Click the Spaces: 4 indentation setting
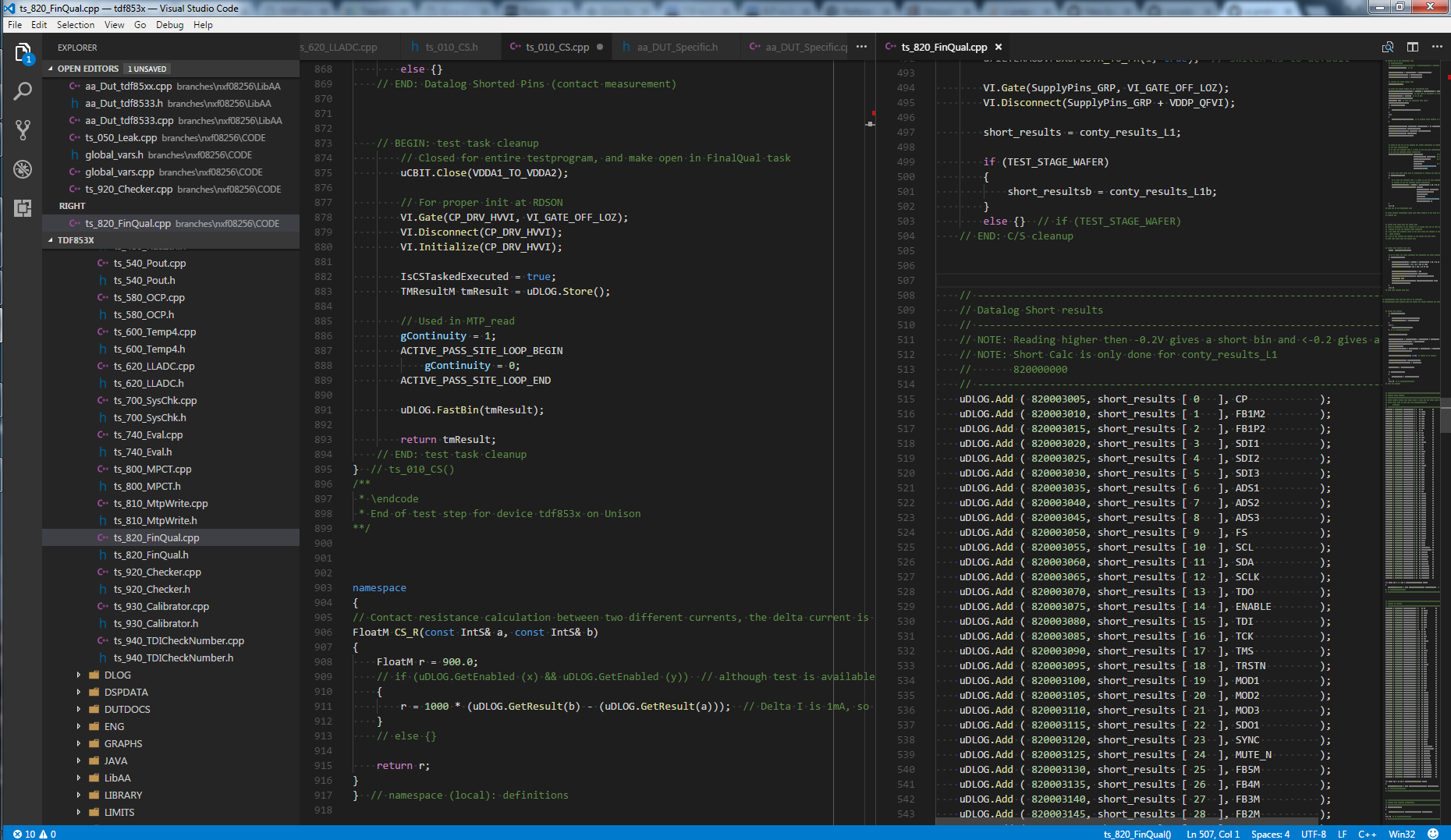 pos(1270,834)
